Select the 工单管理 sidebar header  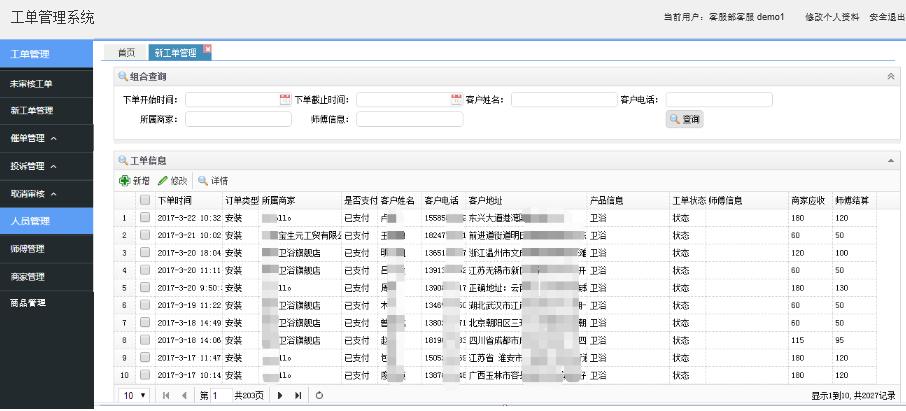(46, 54)
